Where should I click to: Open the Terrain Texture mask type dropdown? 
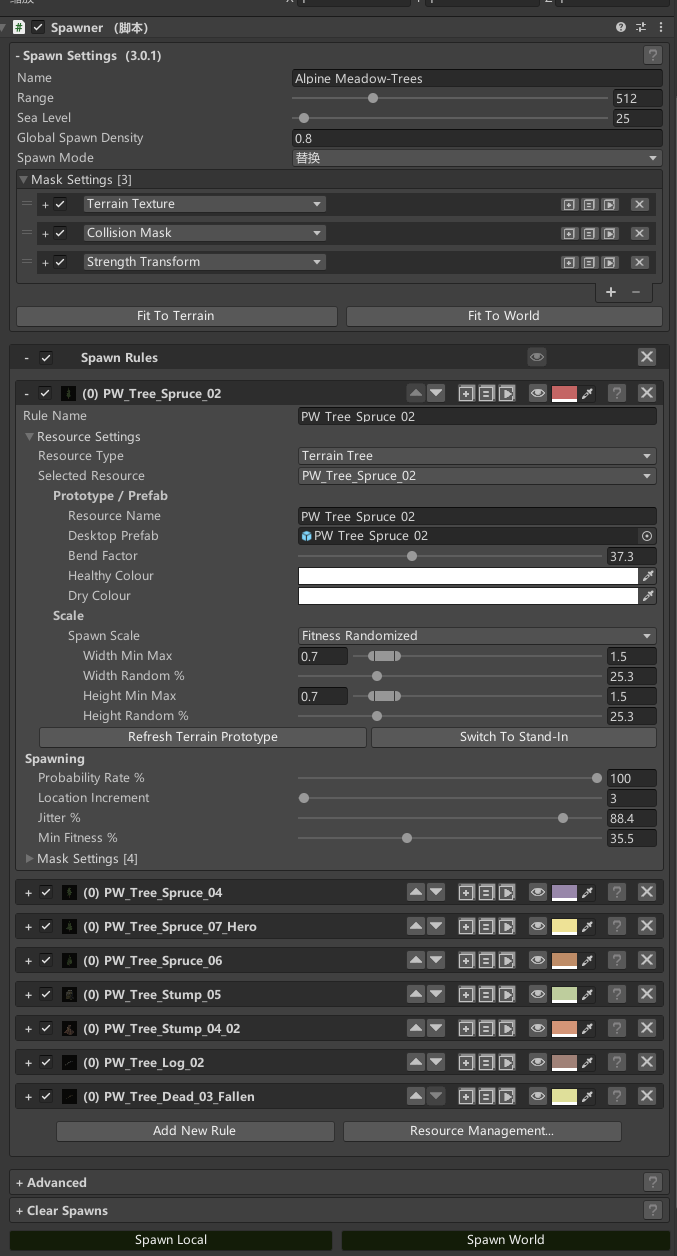click(204, 204)
